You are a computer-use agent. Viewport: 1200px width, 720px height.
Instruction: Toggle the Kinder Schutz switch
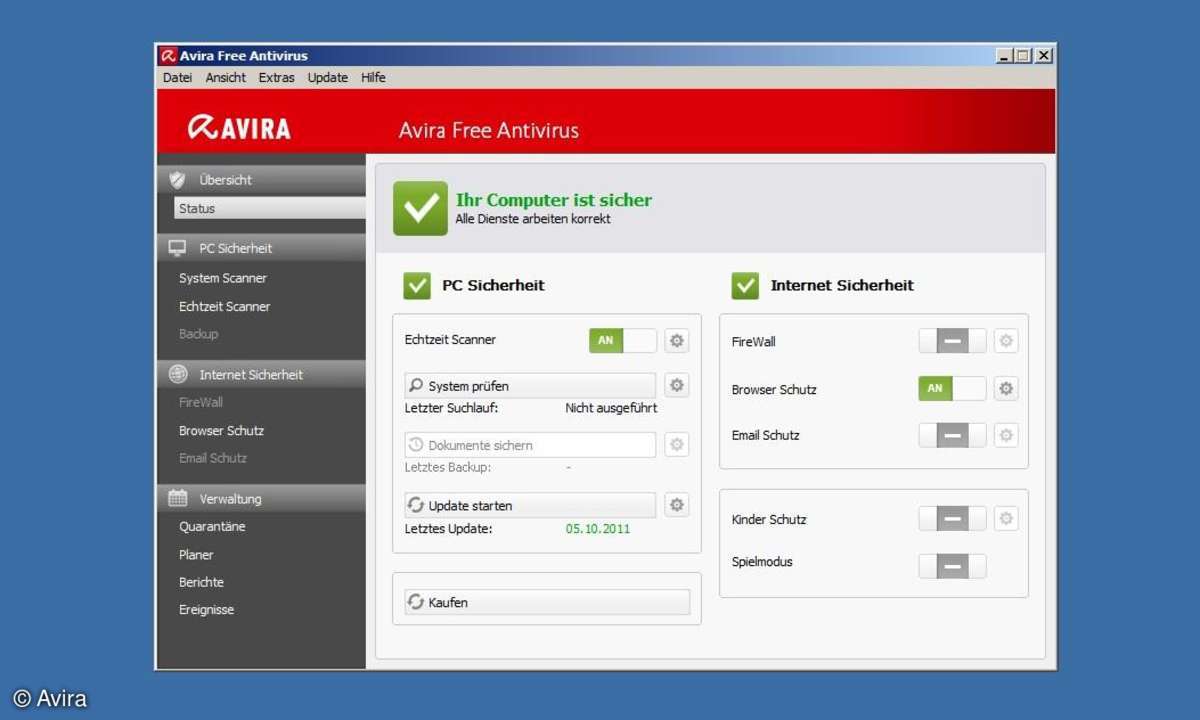point(952,519)
